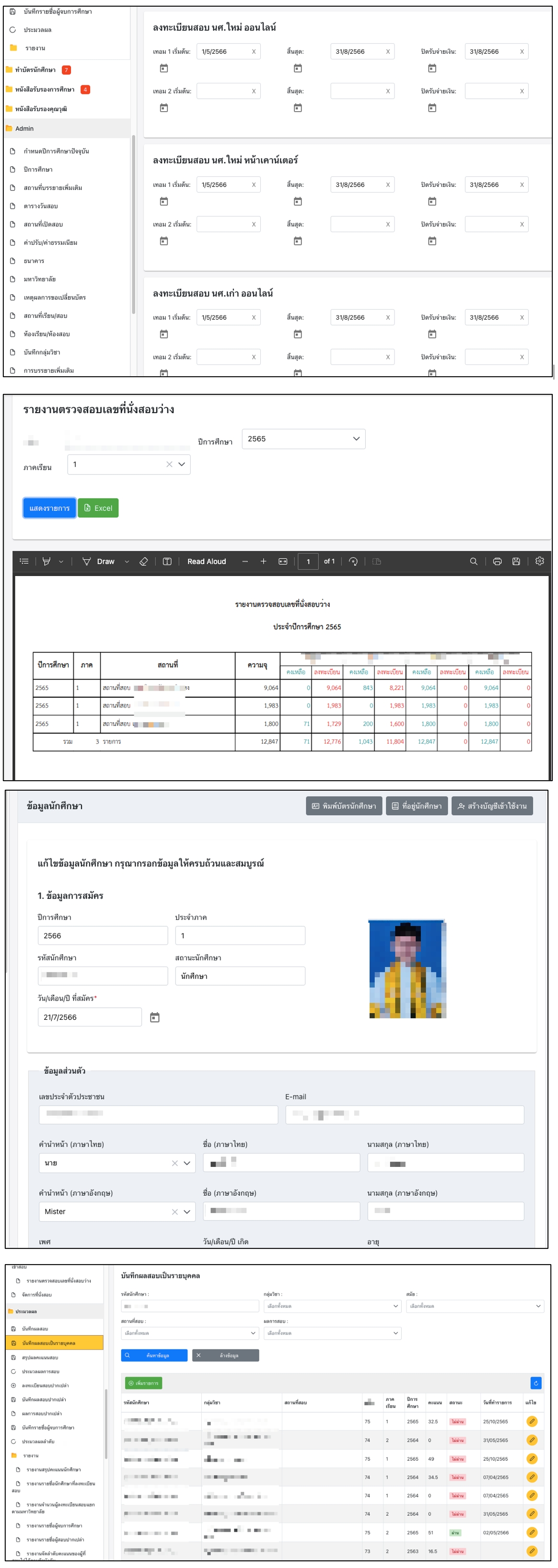Click the ล้างข้อมูล clear button
This screenshot has width=558, height=1568.
[225, 1356]
